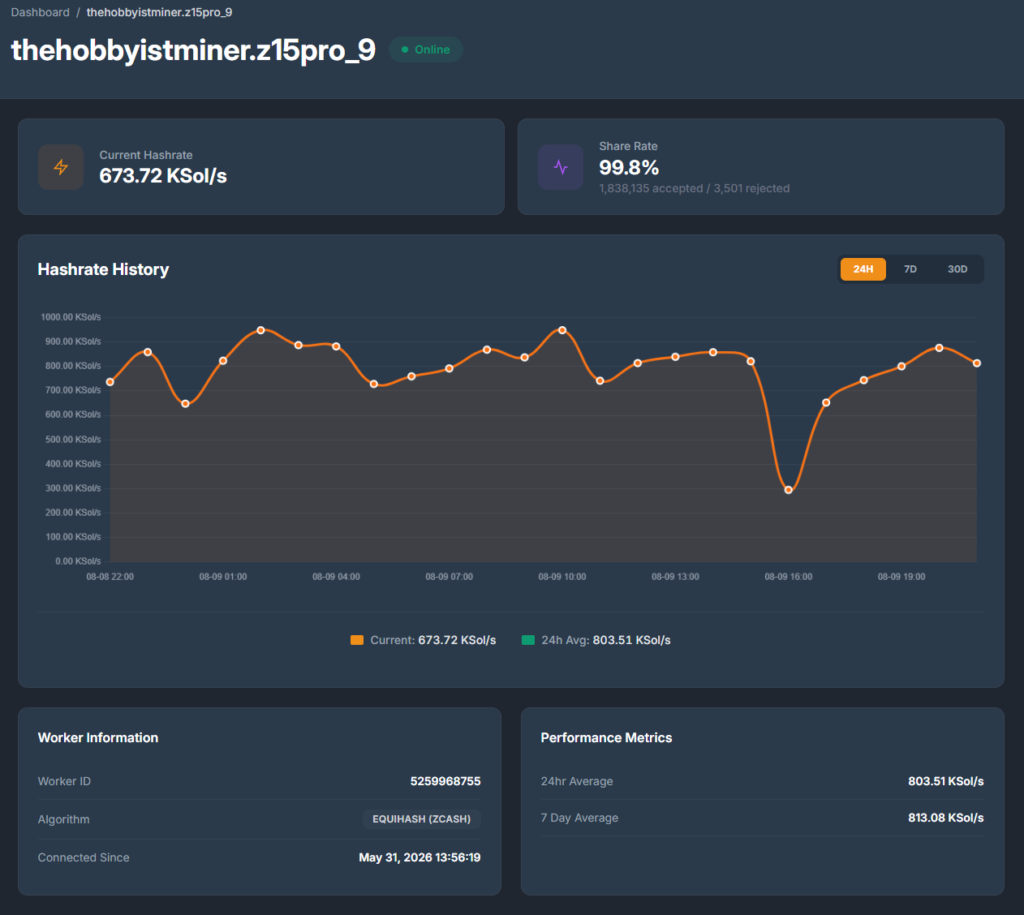The width and height of the screenshot is (1024, 915).
Task: Click the peak data point at 10:00
Action: coord(562,330)
